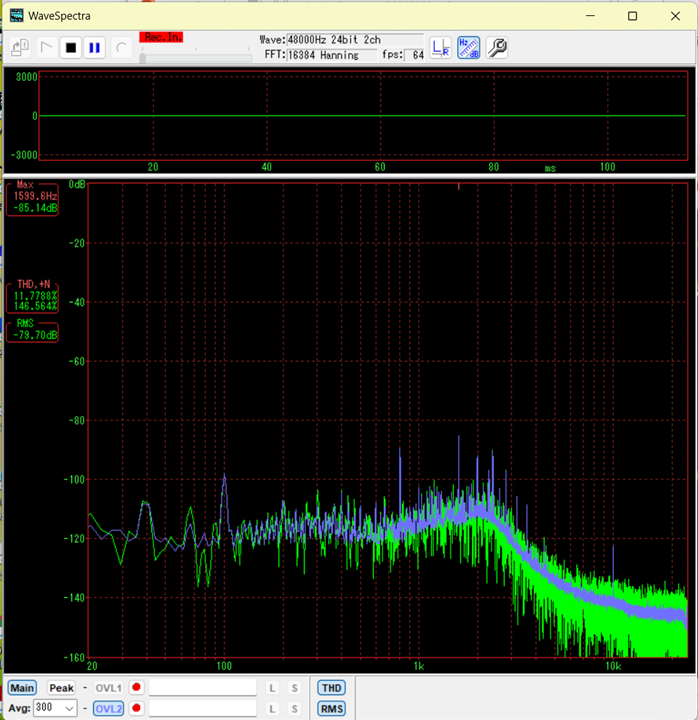The width and height of the screenshot is (698, 720).
Task: Toggle the THD readout button
Action: pyautogui.click(x=331, y=688)
